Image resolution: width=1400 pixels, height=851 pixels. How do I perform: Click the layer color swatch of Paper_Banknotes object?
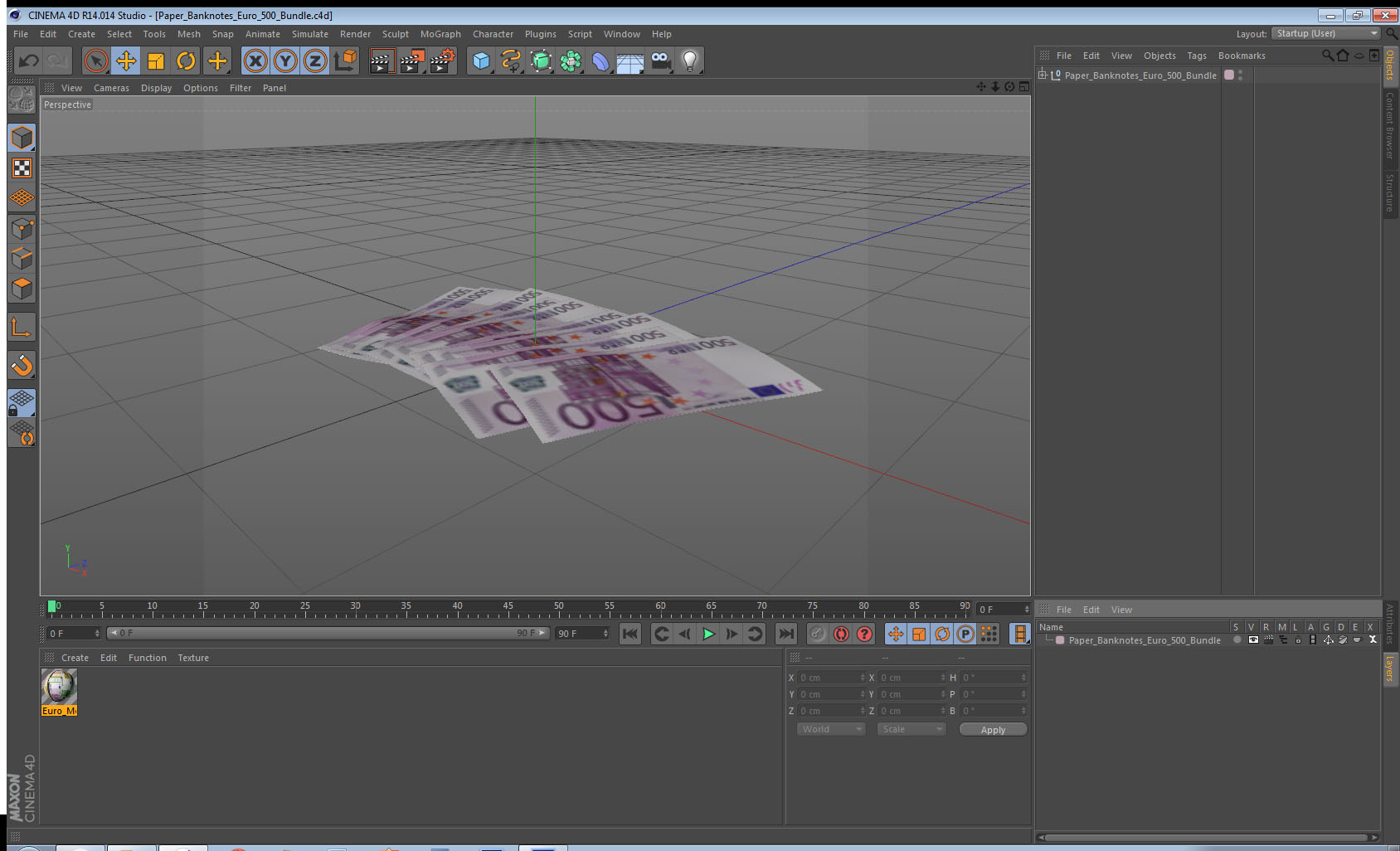click(1229, 75)
